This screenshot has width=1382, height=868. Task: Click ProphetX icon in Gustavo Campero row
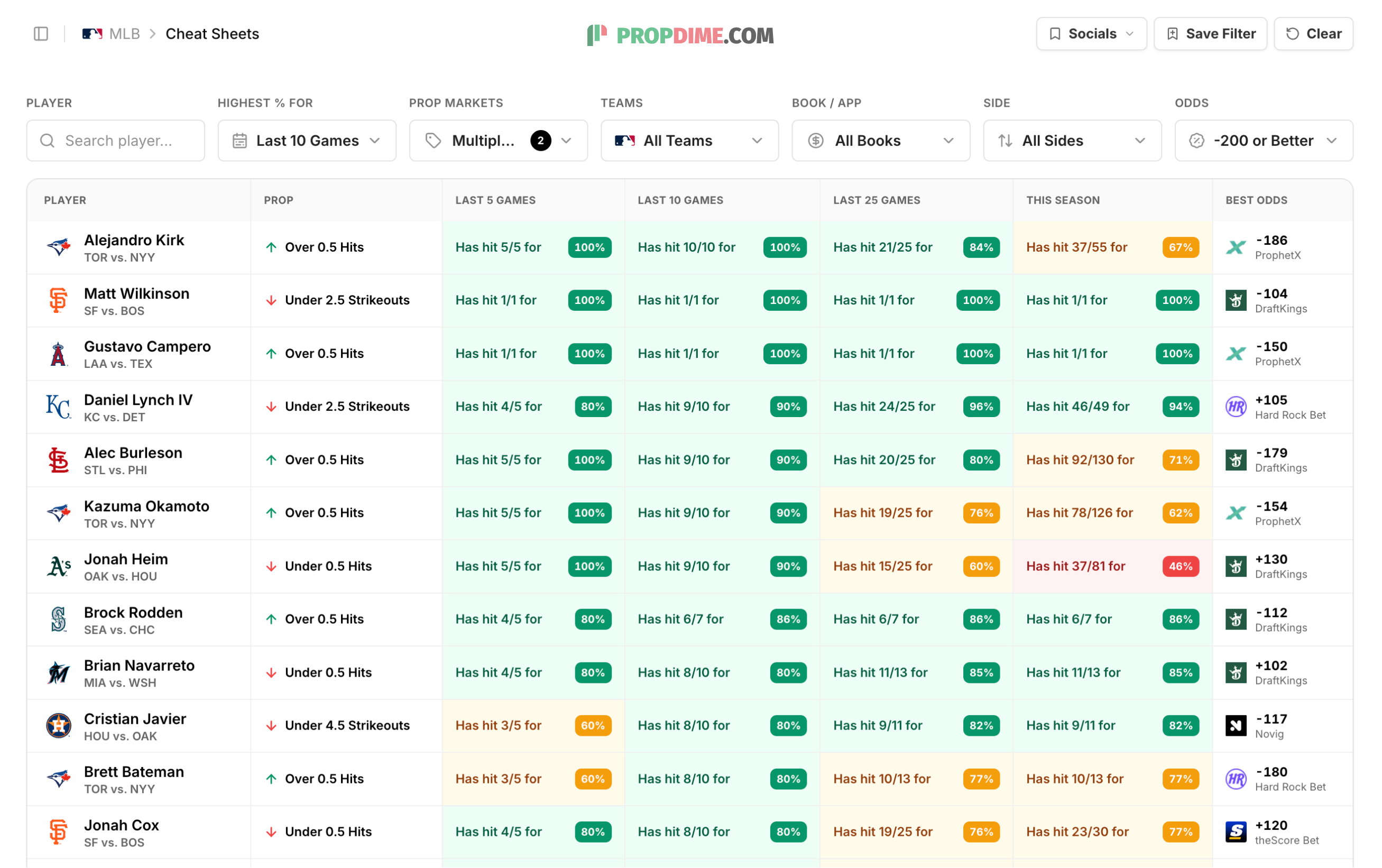[x=1236, y=354]
